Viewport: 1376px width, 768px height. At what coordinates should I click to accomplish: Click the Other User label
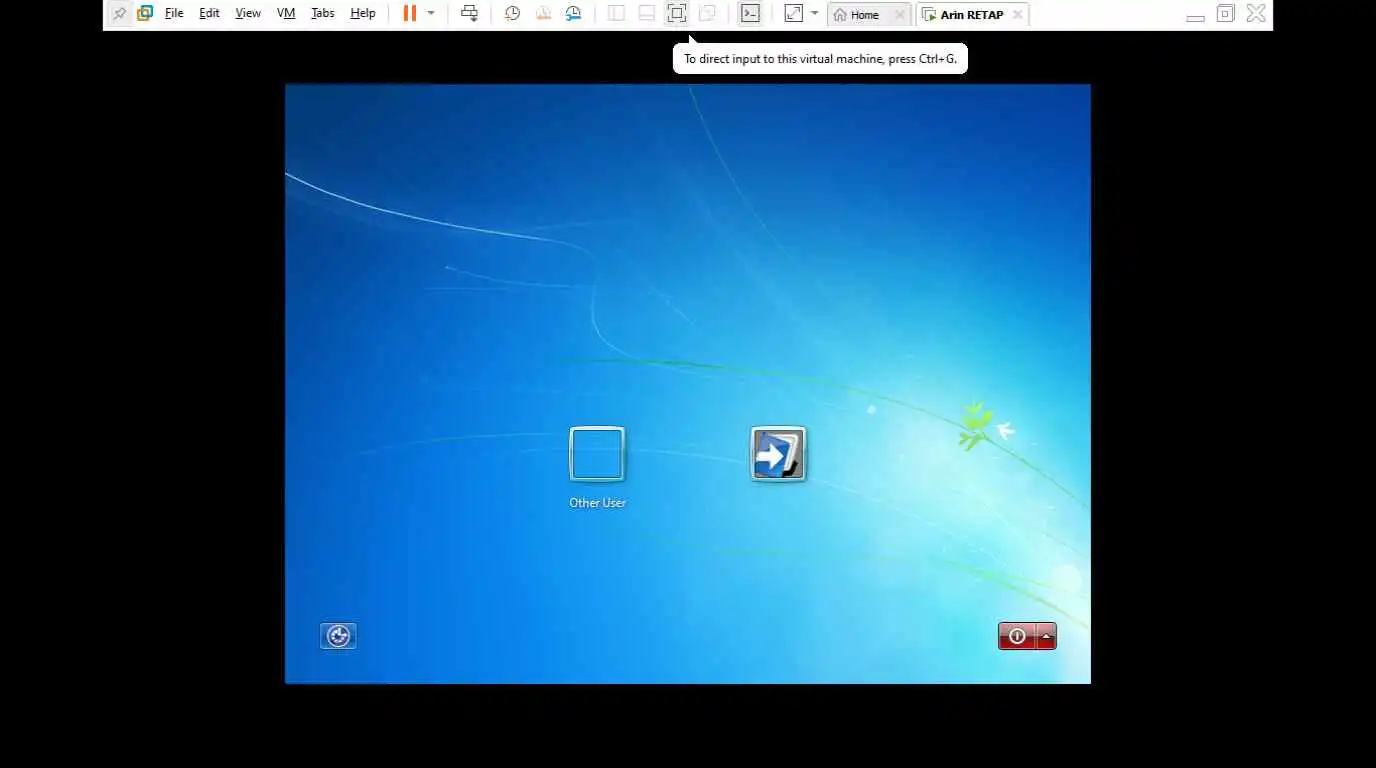598,503
